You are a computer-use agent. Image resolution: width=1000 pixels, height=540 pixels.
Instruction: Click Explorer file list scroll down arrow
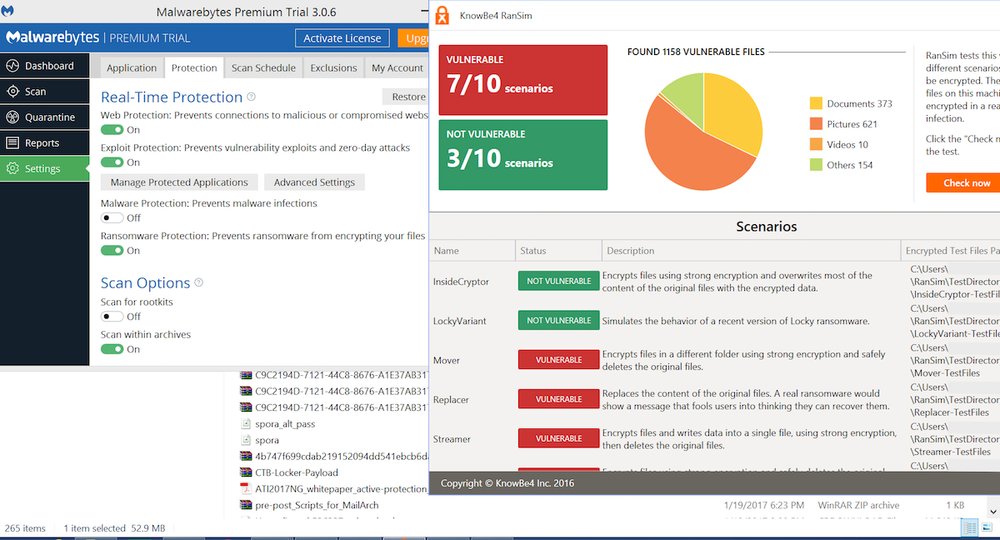(993, 511)
